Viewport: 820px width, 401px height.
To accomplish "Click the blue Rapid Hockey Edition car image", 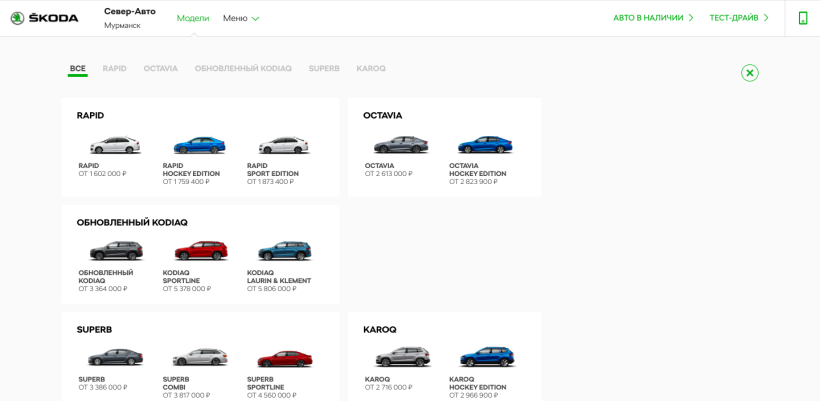I will [x=199, y=145].
